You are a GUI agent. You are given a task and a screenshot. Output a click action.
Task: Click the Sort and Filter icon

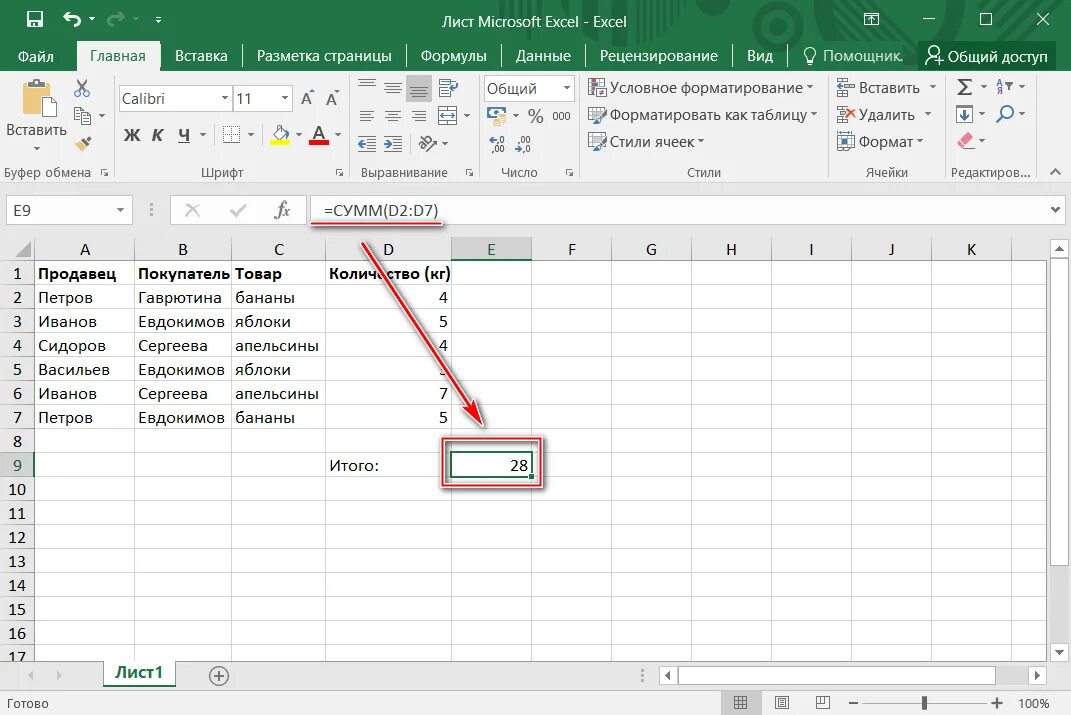(x=1005, y=87)
